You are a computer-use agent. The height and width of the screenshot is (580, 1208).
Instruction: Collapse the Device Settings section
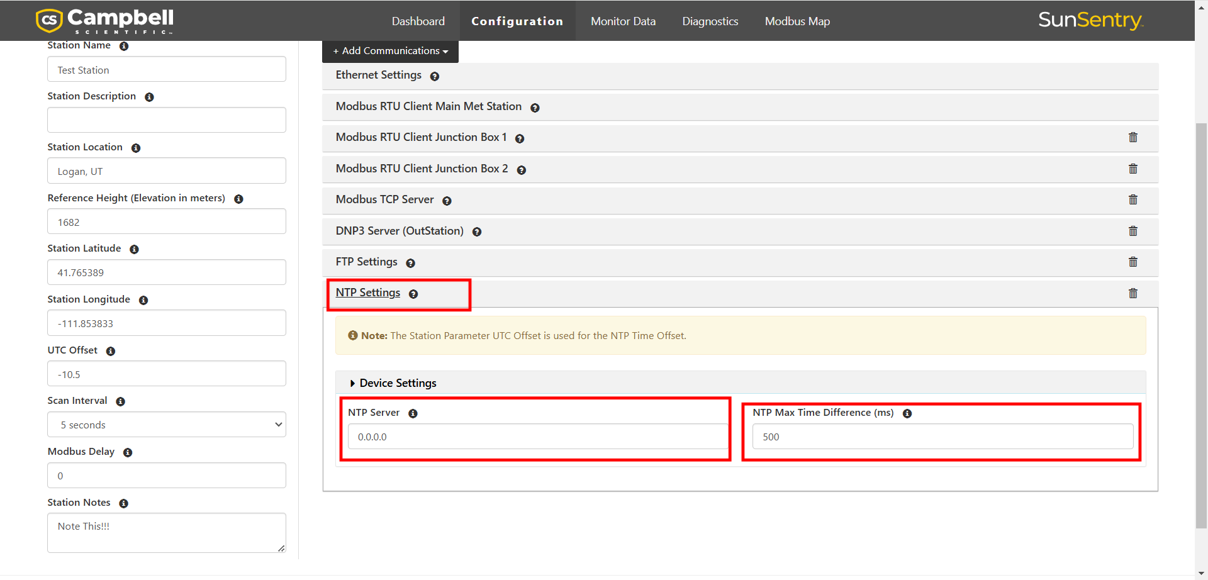coord(397,383)
